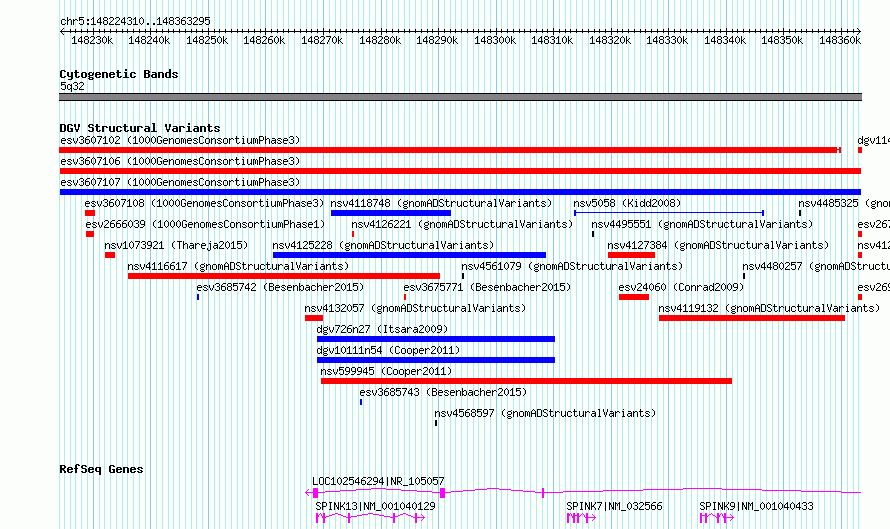Open the nsv4127384 variant label

(x=718, y=245)
